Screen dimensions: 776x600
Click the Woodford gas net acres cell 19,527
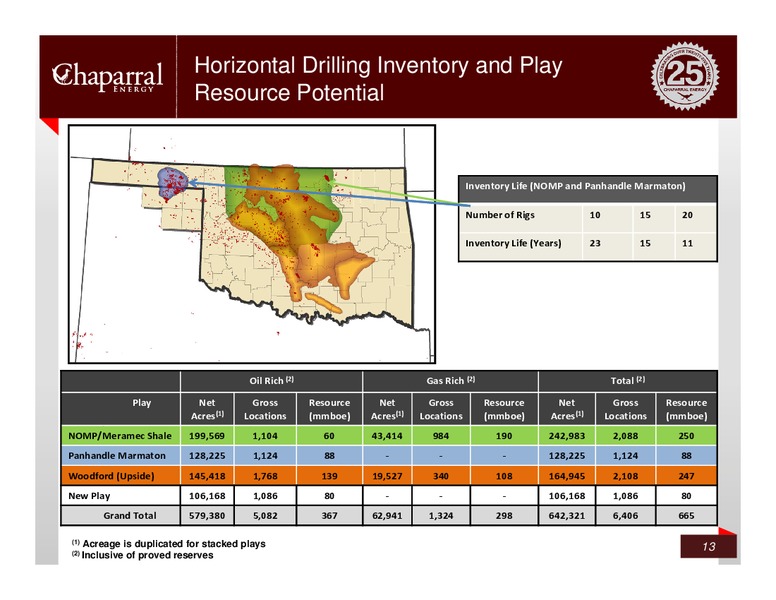pyautogui.click(x=387, y=476)
